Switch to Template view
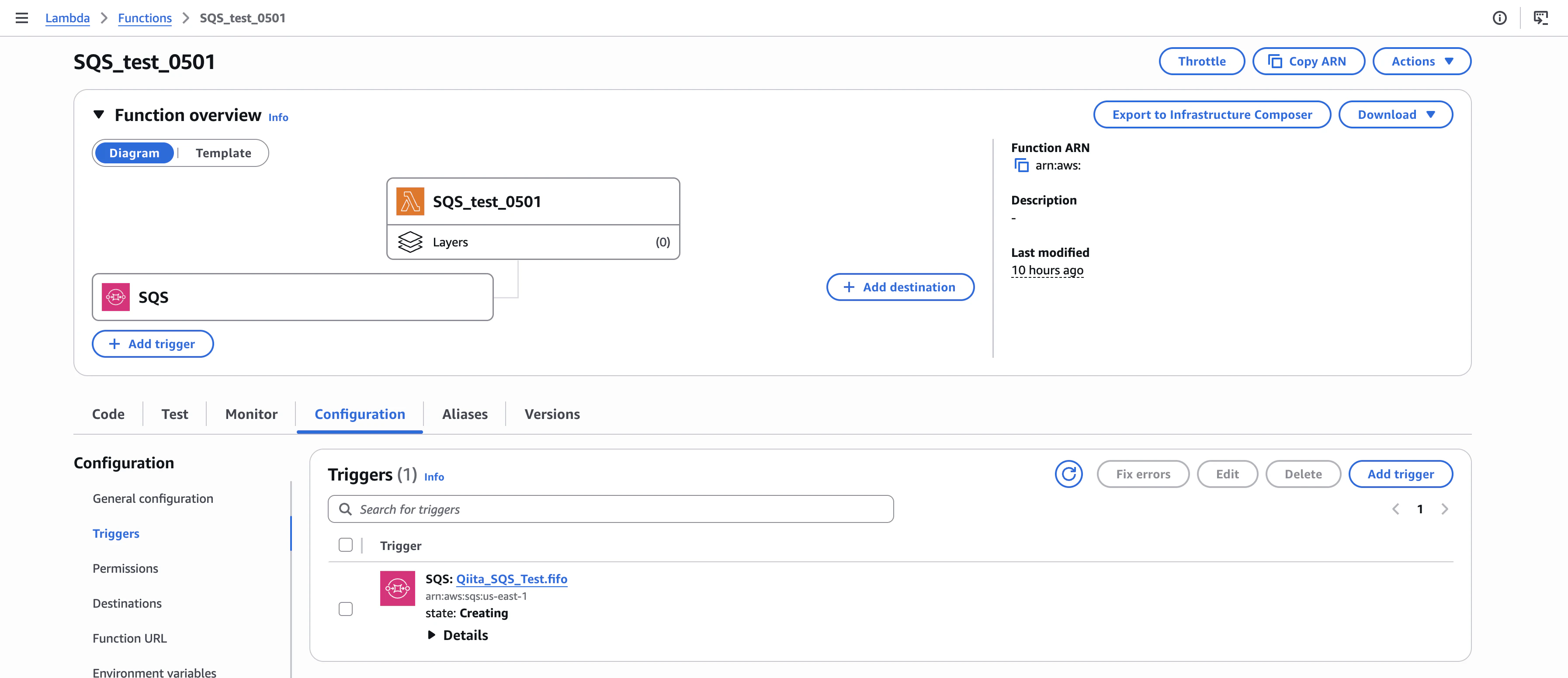The height and width of the screenshot is (678, 1568). tap(223, 153)
